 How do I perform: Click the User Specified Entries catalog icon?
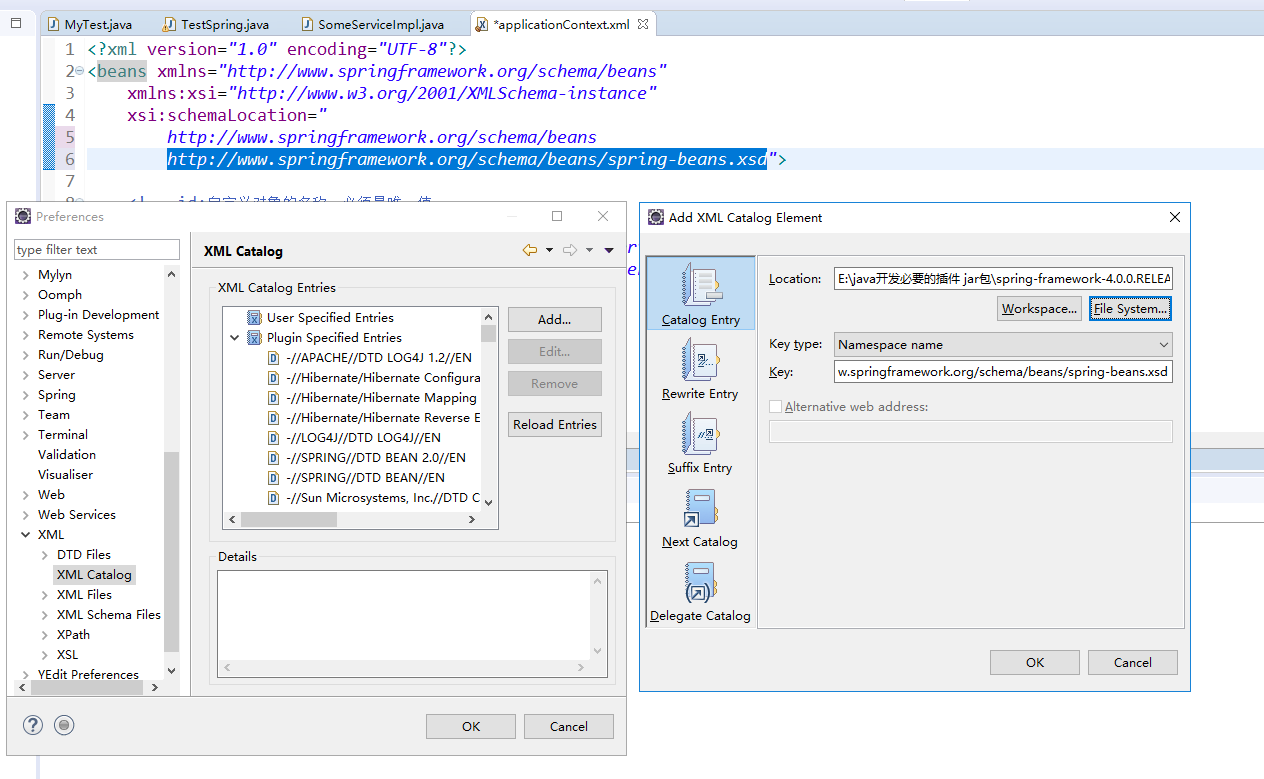pos(254,317)
